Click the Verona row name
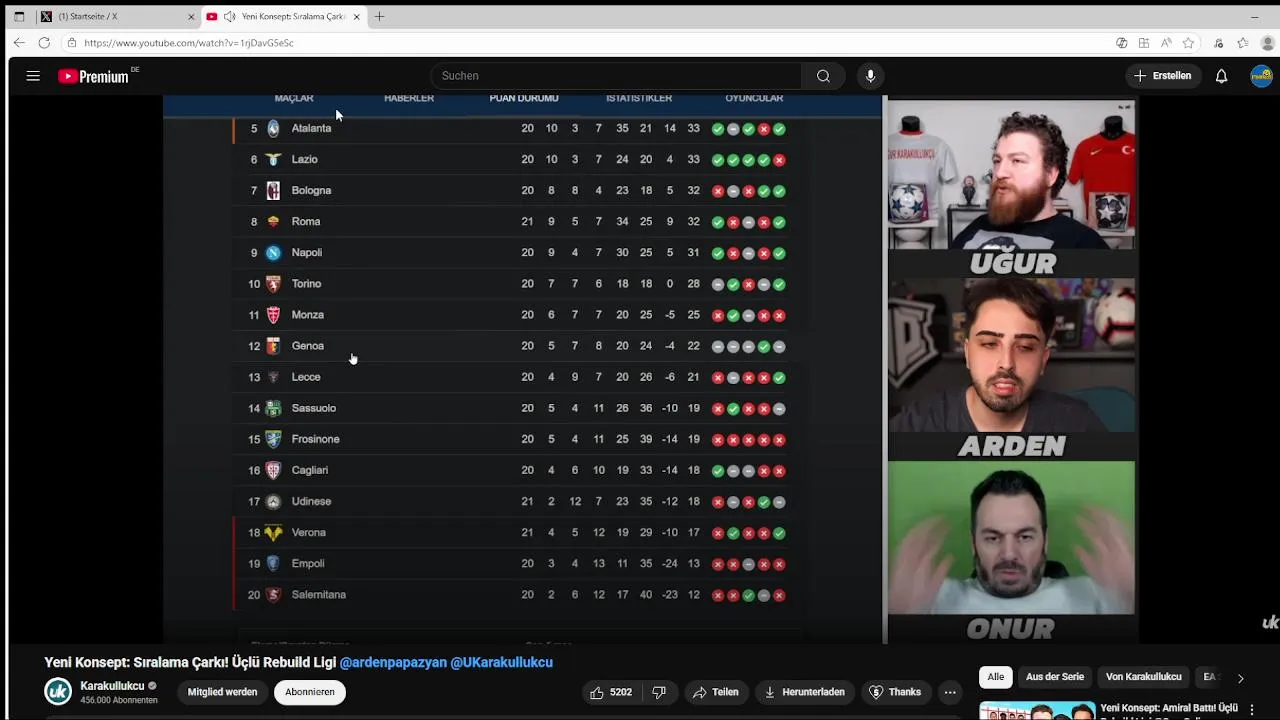The width and height of the screenshot is (1280, 720). coord(309,532)
